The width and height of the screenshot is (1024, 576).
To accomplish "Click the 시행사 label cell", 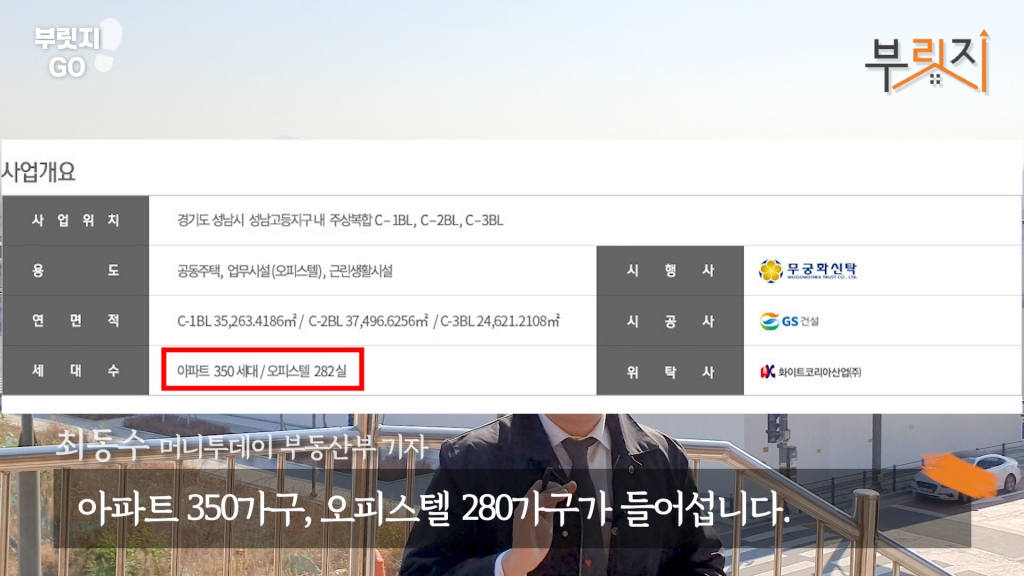I will [670, 271].
